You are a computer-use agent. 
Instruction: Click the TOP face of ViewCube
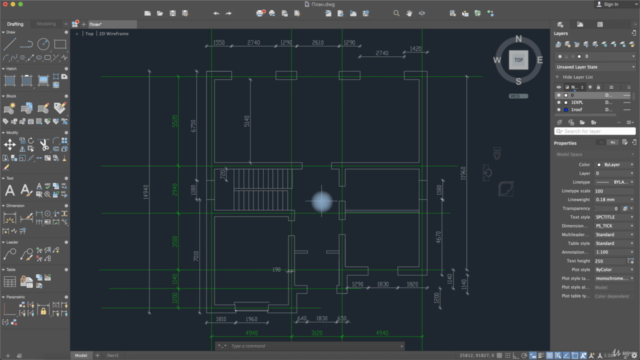(518, 60)
